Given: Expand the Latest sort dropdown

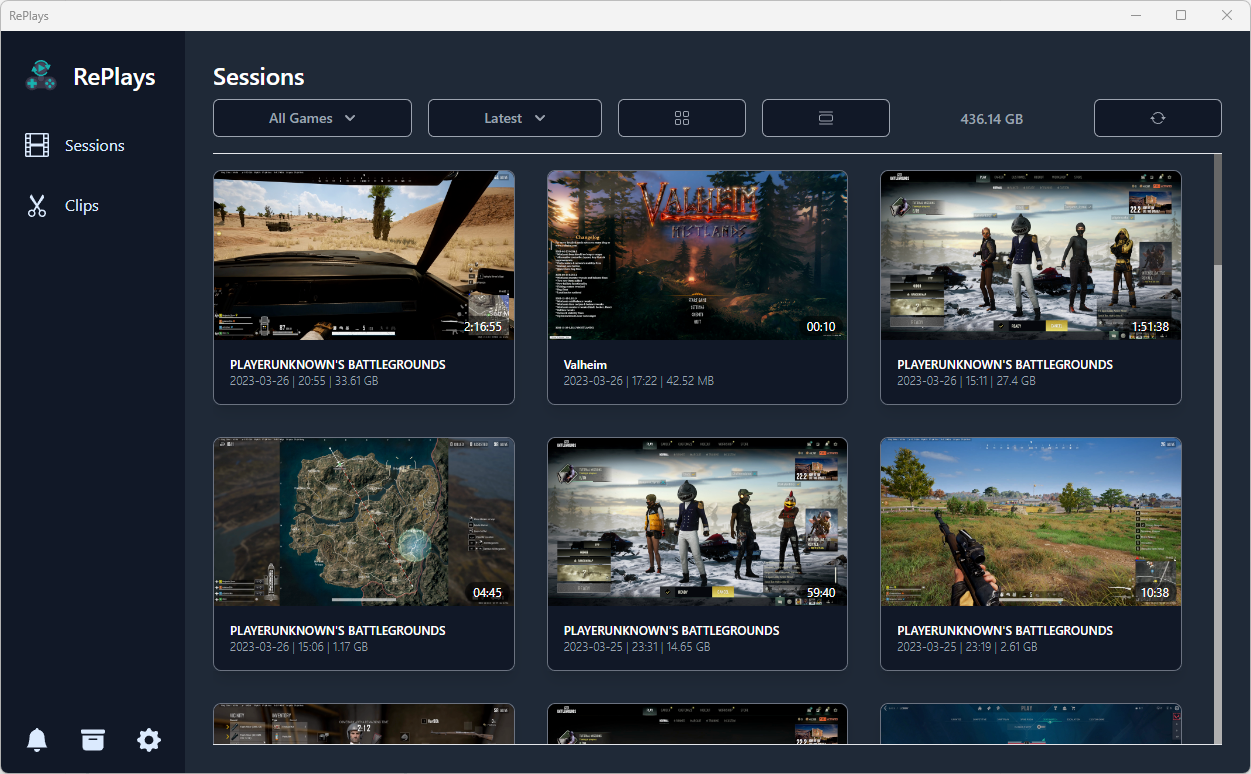Looking at the screenshot, I should click(515, 118).
